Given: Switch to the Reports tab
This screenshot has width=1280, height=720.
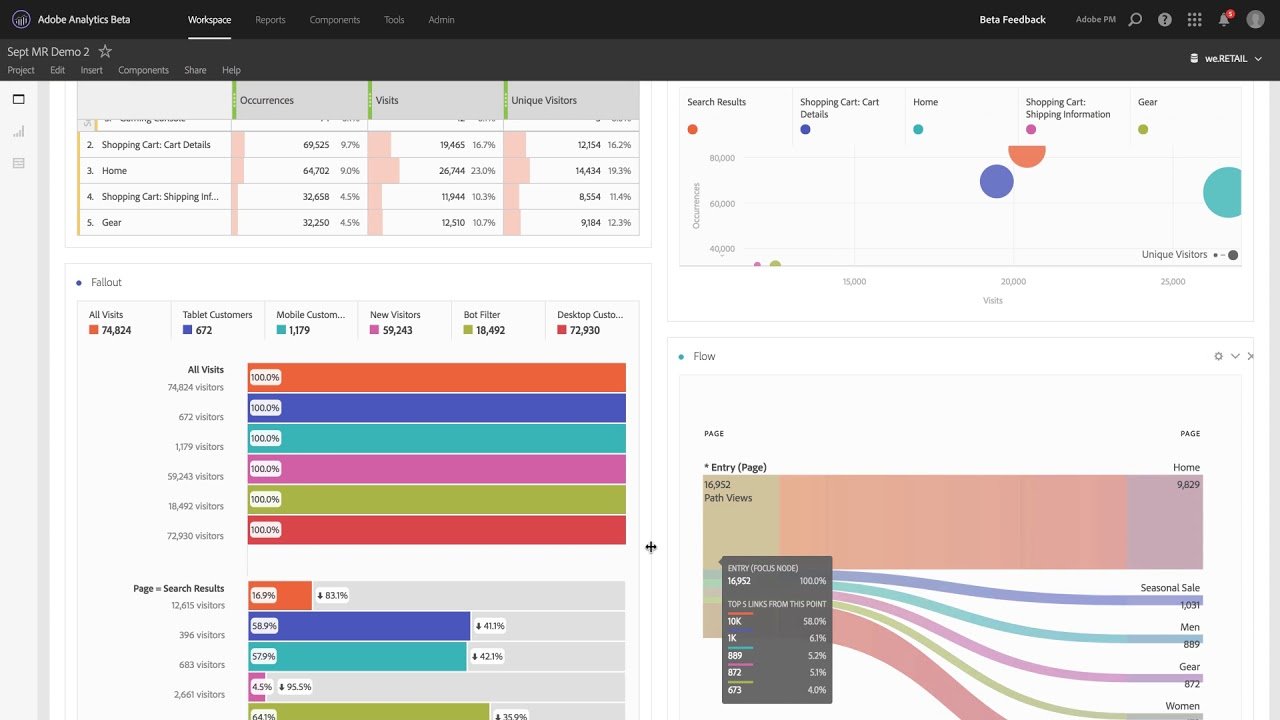Looking at the screenshot, I should click(x=270, y=20).
